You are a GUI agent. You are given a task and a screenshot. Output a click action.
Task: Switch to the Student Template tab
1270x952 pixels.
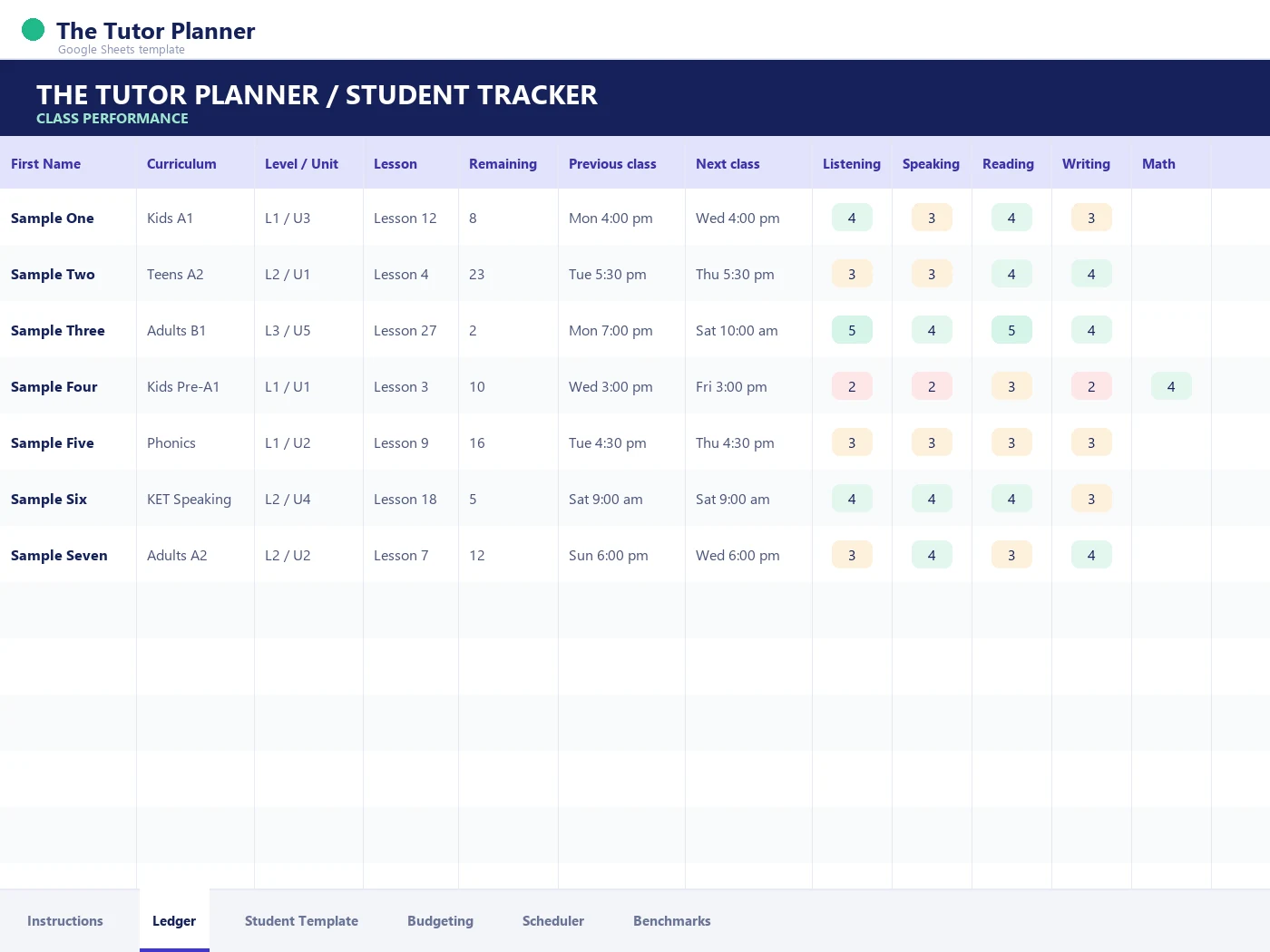301,921
